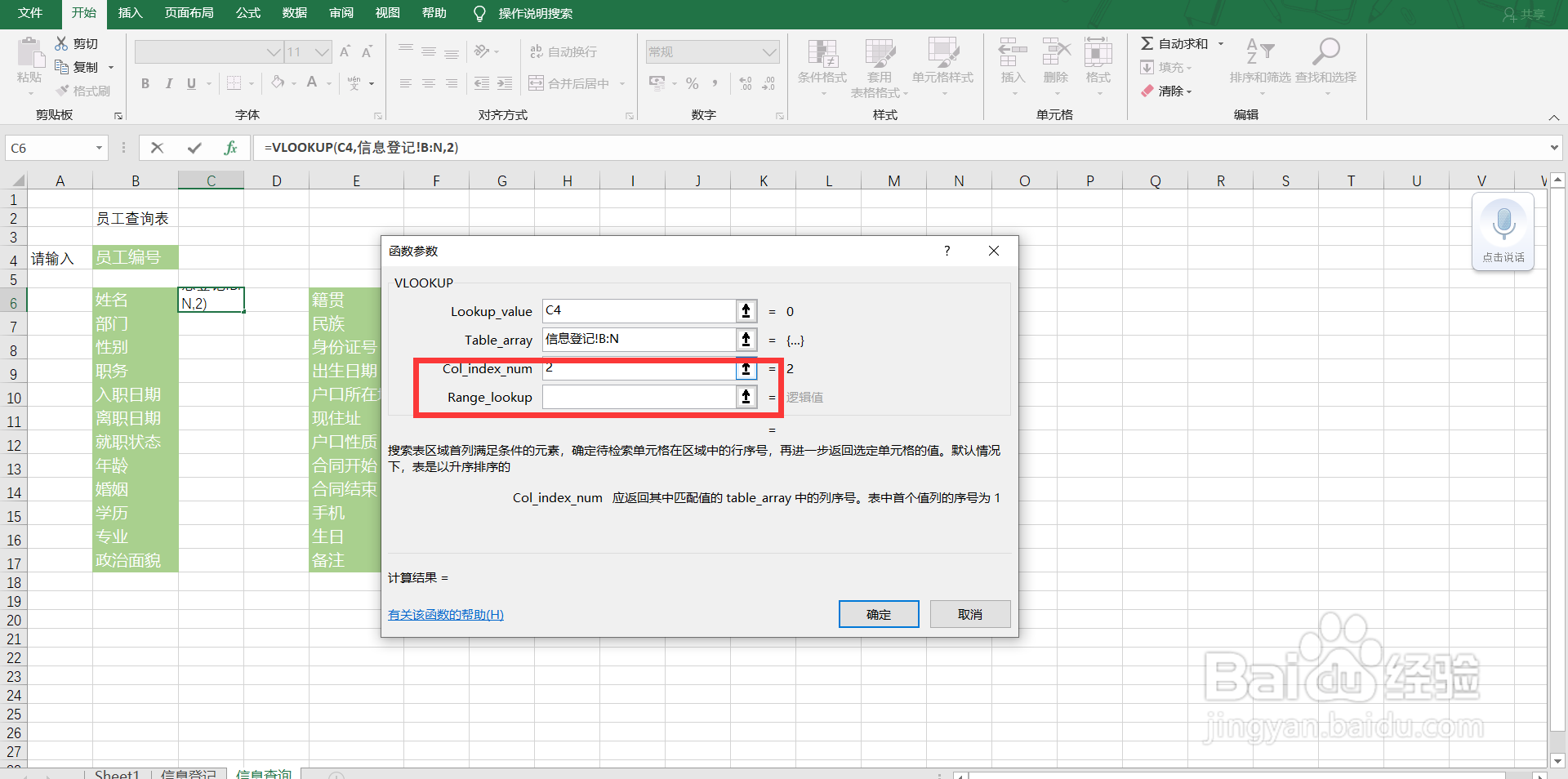Select the Format Painter (格式刷) tool

pyautogui.click(x=82, y=91)
